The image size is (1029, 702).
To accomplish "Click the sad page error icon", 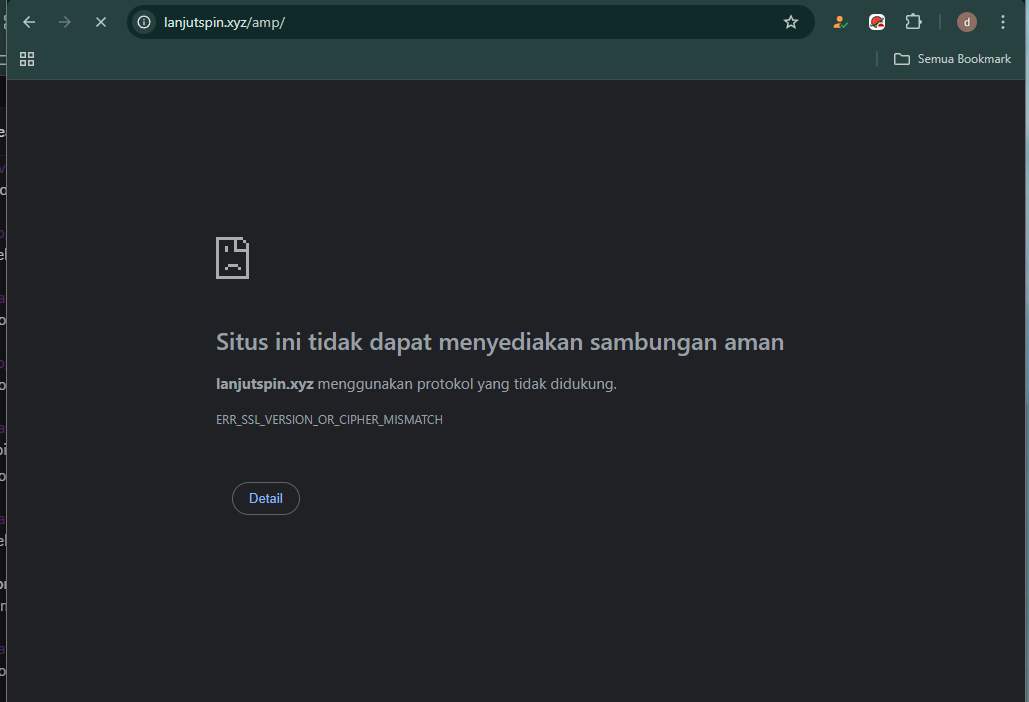I will click(232, 258).
